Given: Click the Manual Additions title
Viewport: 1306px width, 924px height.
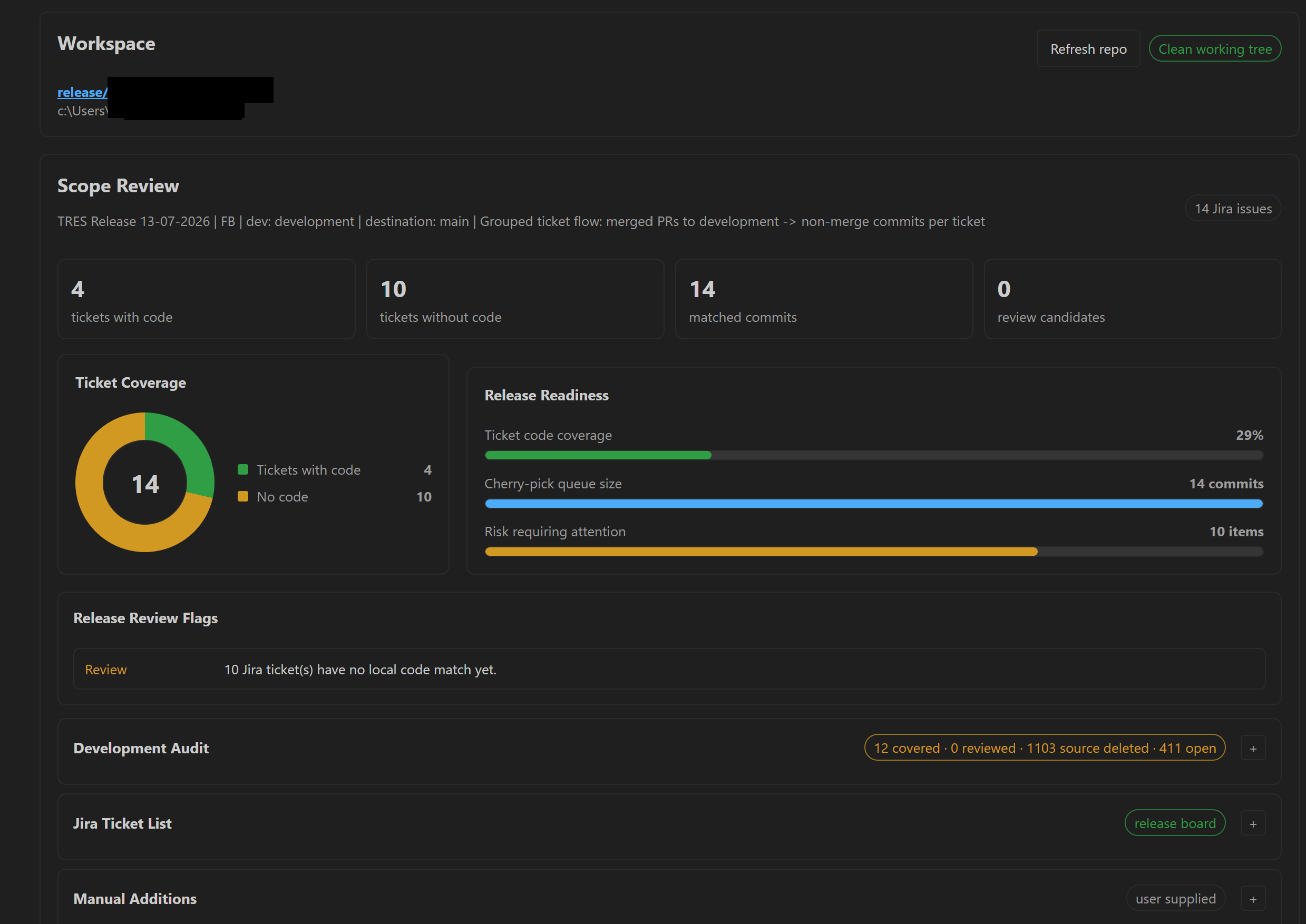Looking at the screenshot, I should [x=135, y=898].
